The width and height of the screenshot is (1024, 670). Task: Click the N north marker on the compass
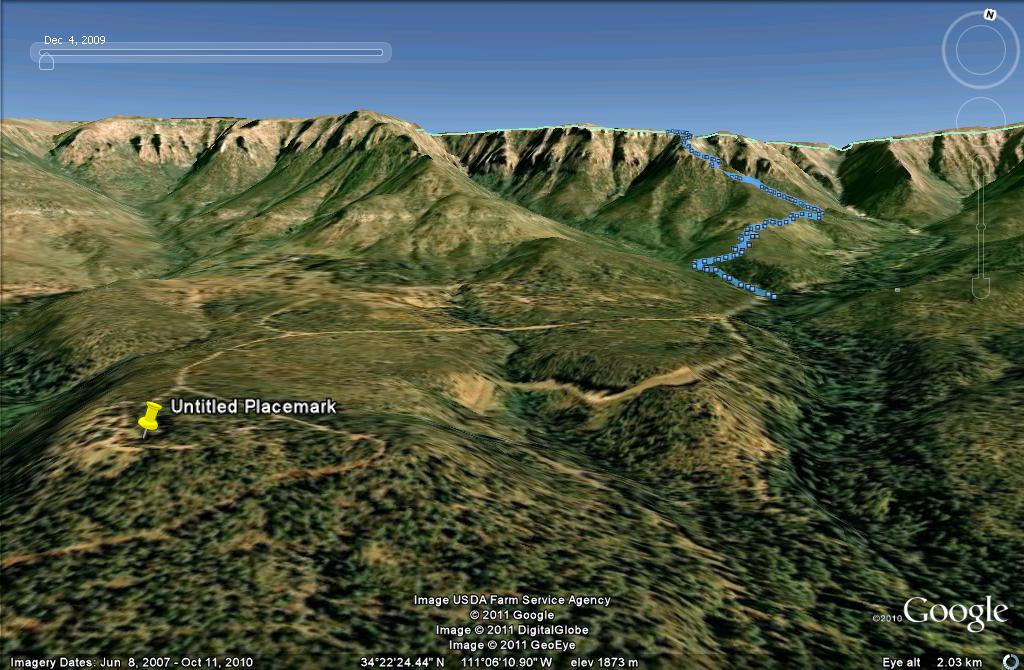989,15
